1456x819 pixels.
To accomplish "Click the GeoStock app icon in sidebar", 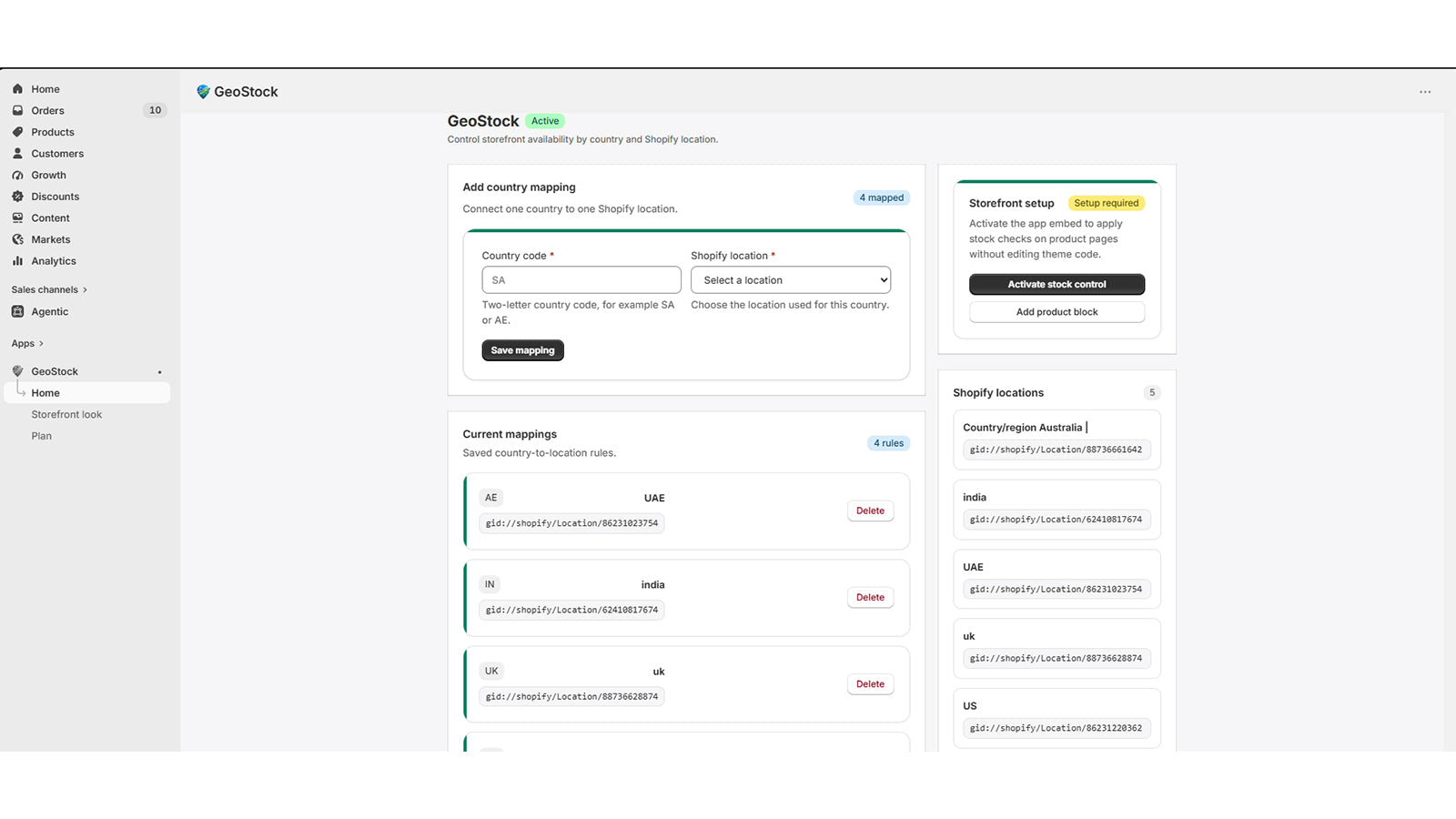I will (x=17, y=371).
